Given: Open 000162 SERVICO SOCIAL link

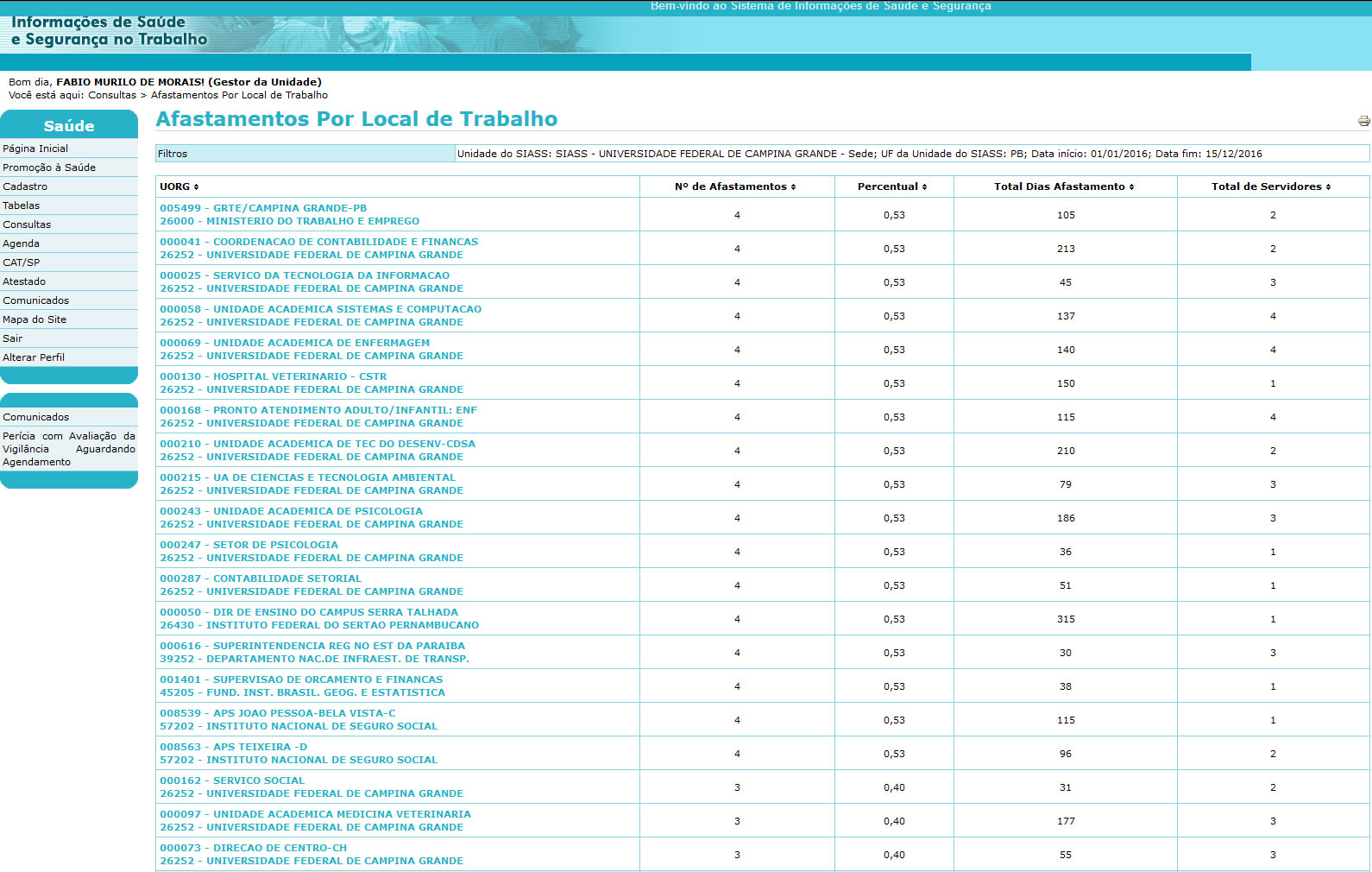Looking at the screenshot, I should tap(232, 780).
